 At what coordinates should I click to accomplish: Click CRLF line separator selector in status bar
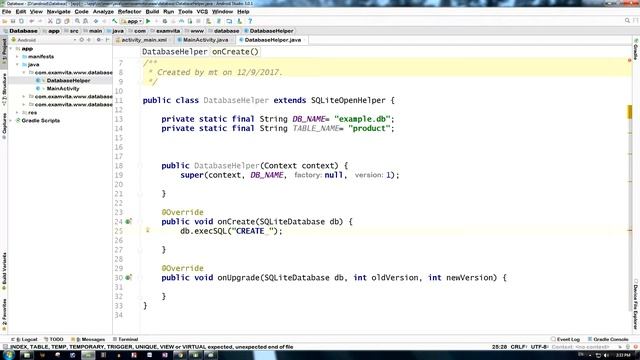(519, 347)
